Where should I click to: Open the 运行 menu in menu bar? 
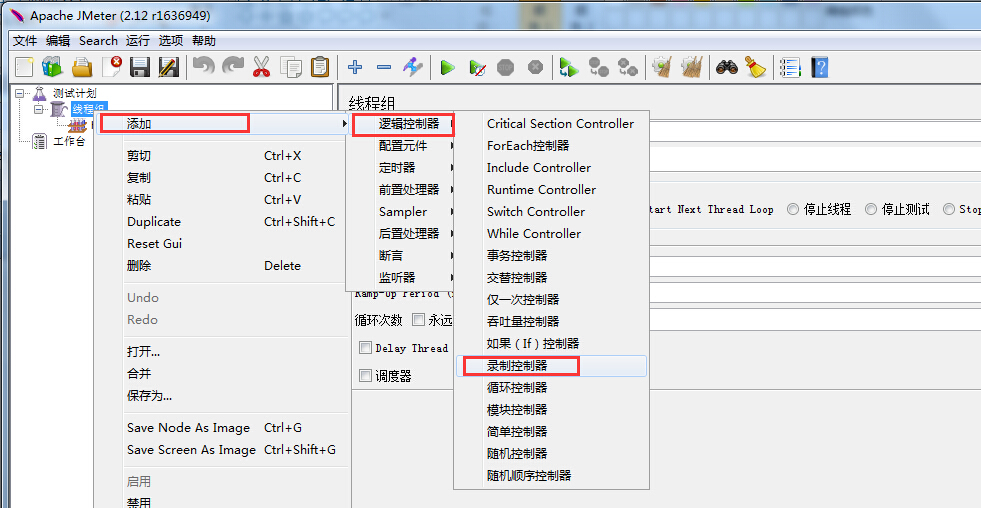click(138, 41)
